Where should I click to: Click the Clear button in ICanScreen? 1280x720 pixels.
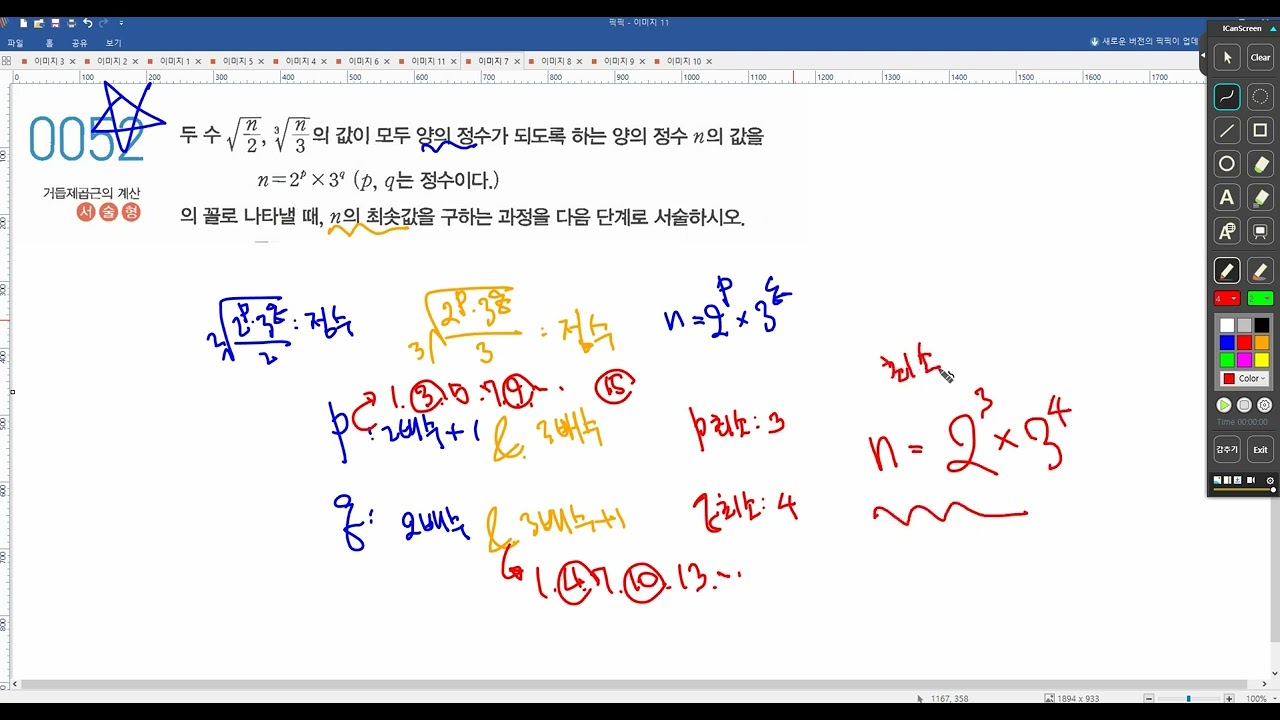[1260, 57]
